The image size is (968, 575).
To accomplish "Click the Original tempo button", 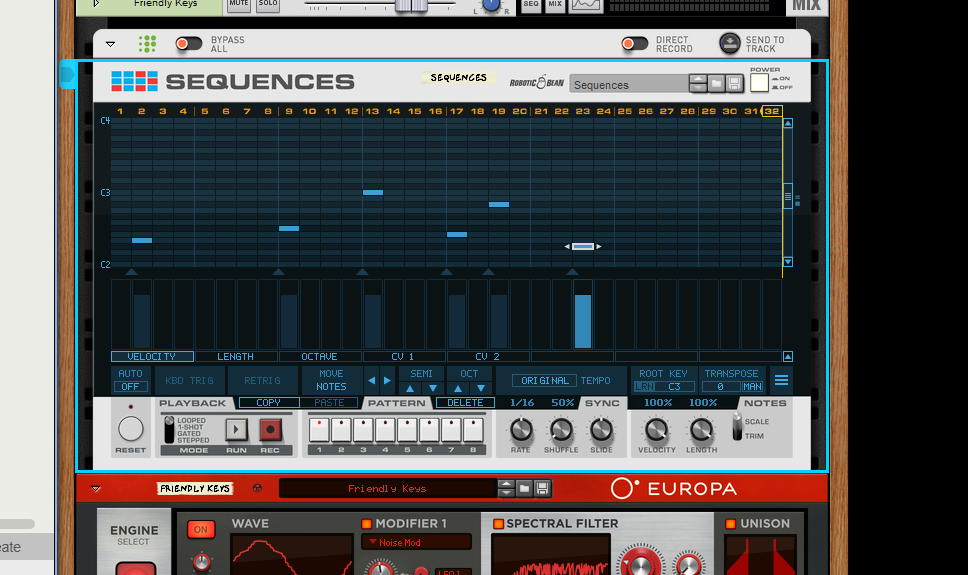I will click(x=544, y=380).
